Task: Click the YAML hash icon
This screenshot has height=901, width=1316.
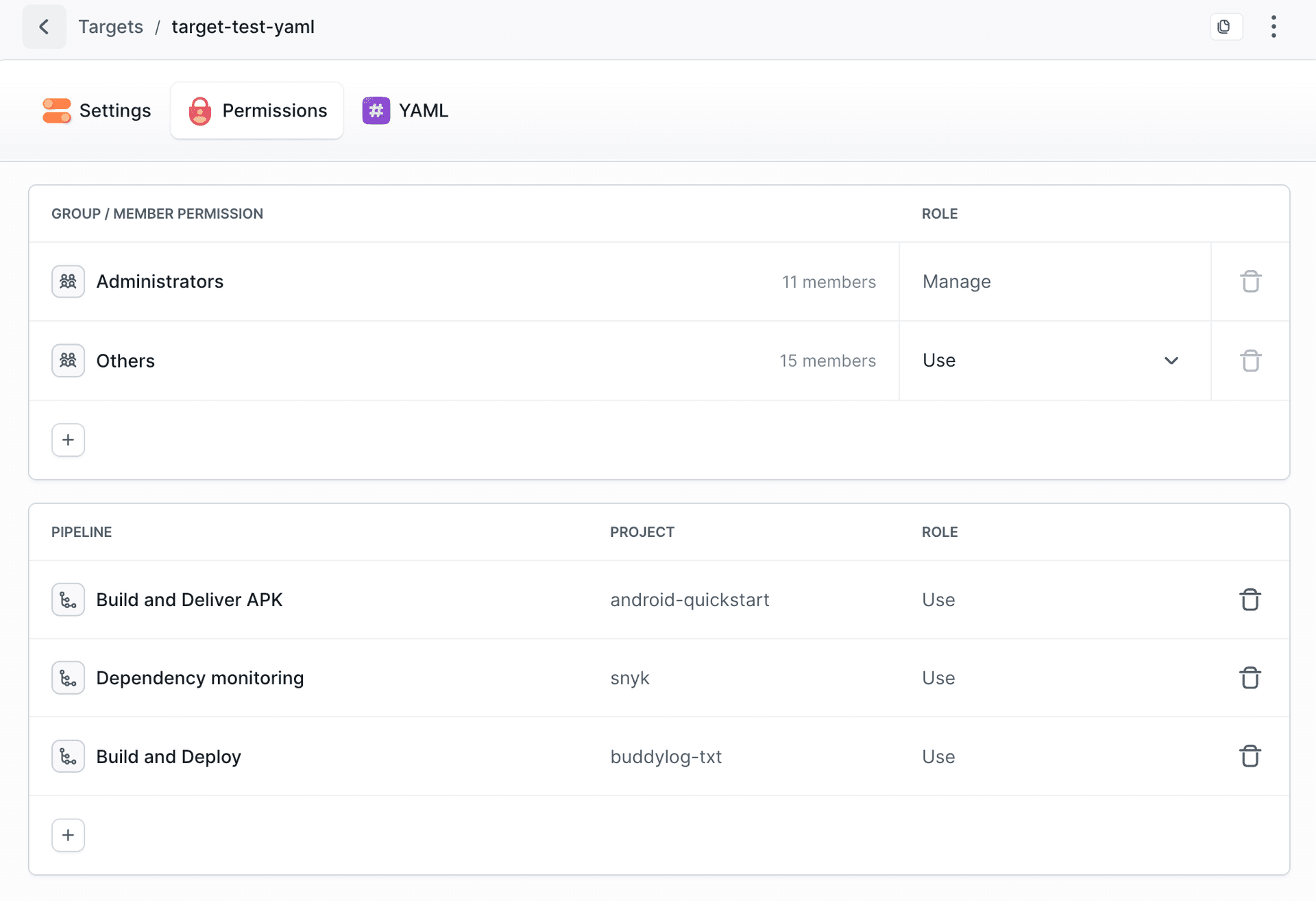Action: [376, 110]
